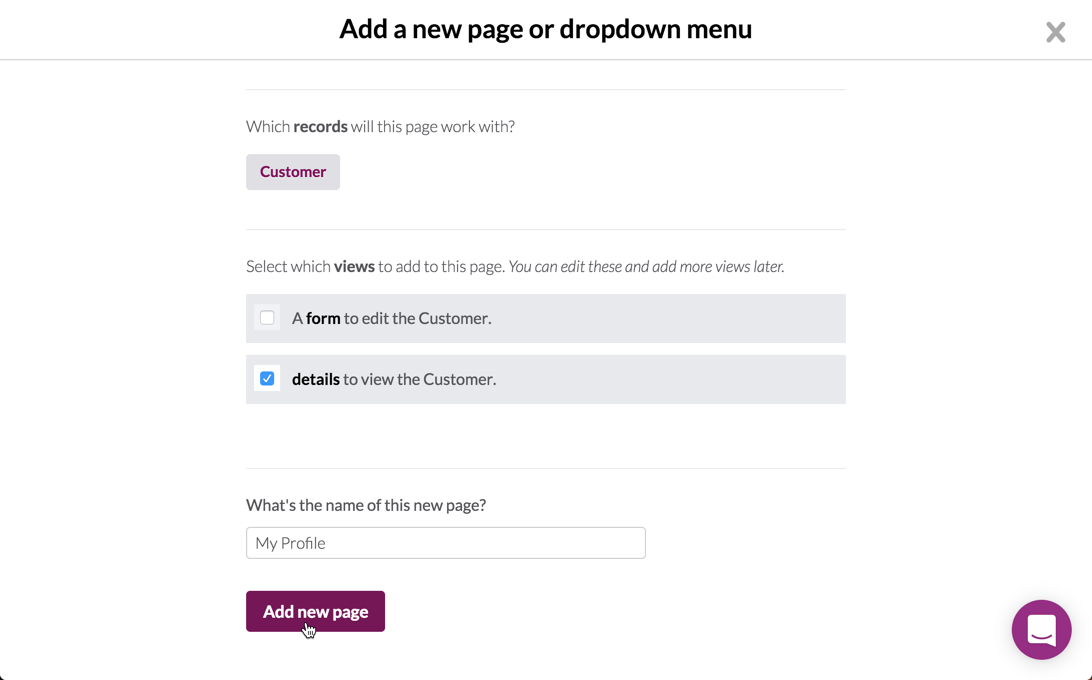Image resolution: width=1092 pixels, height=680 pixels.
Task: Click the 'A form to edit the Customer' label
Action: 391,318
